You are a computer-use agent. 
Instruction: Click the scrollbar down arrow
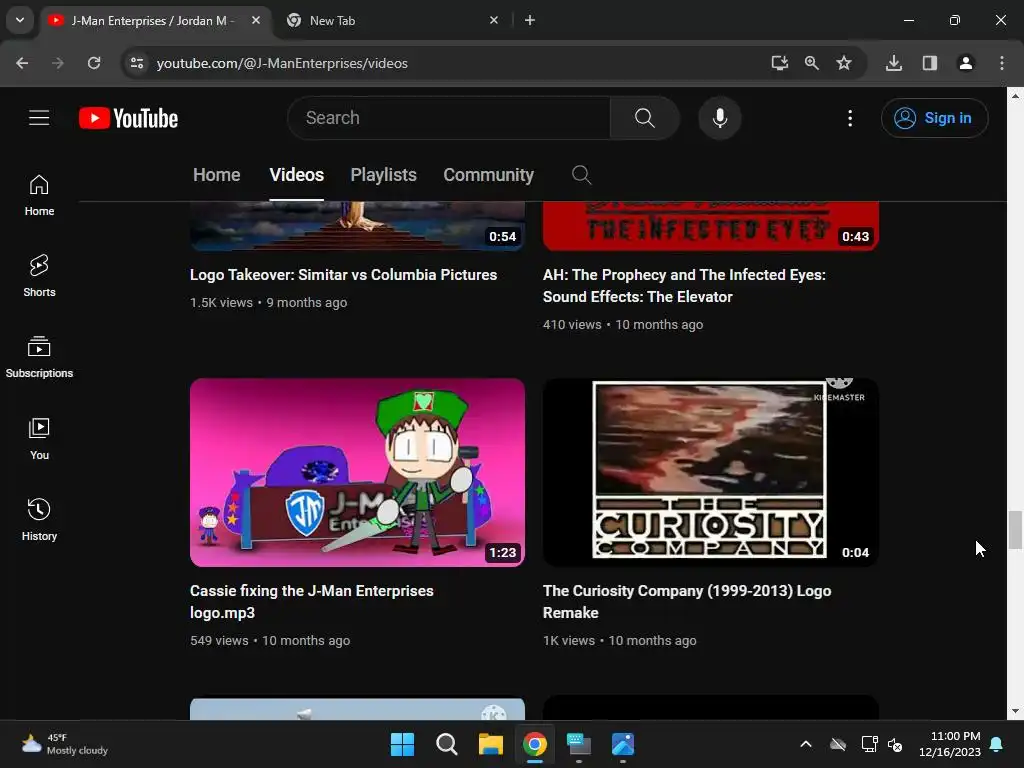click(1015, 711)
